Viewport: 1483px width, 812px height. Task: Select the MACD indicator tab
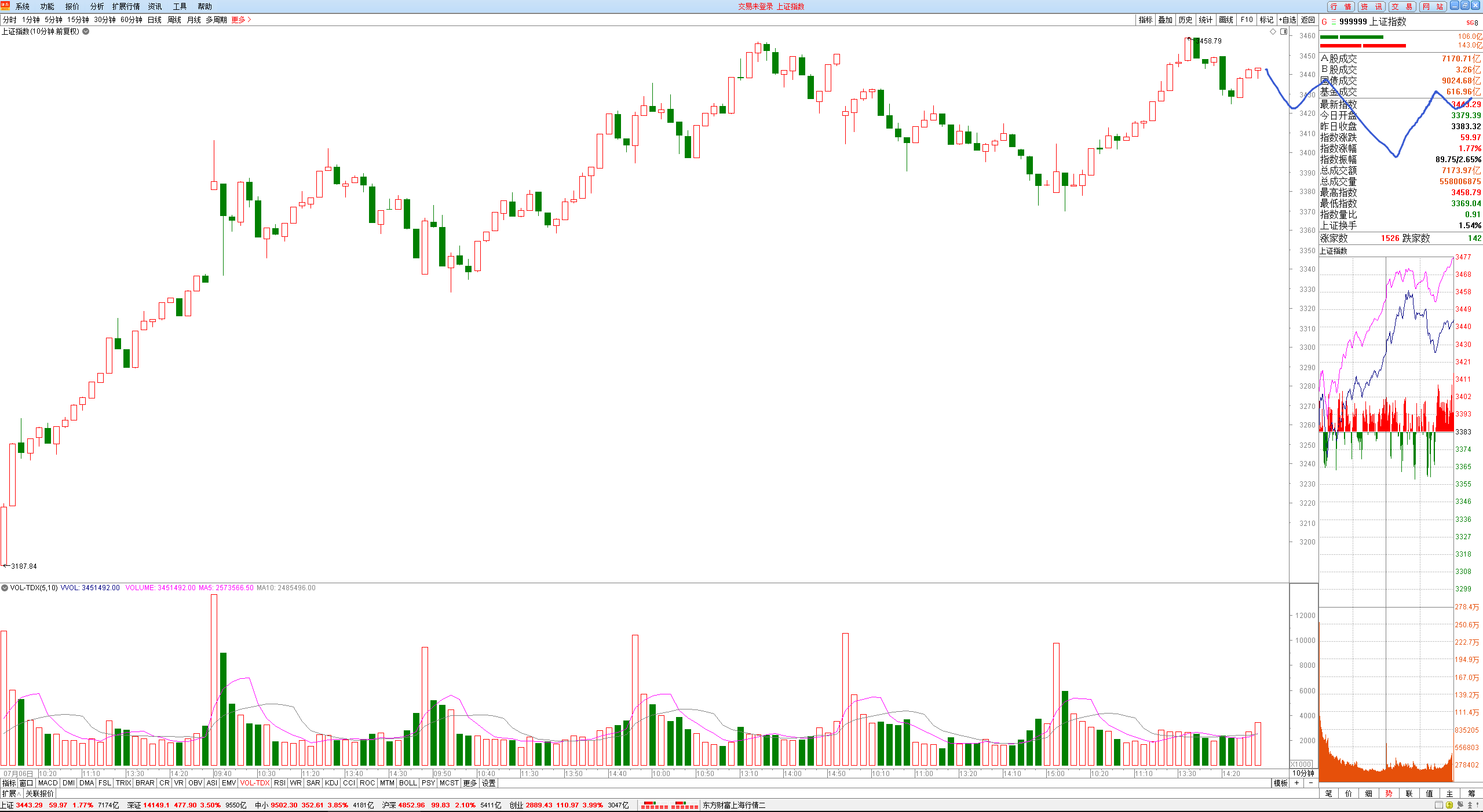(48, 783)
